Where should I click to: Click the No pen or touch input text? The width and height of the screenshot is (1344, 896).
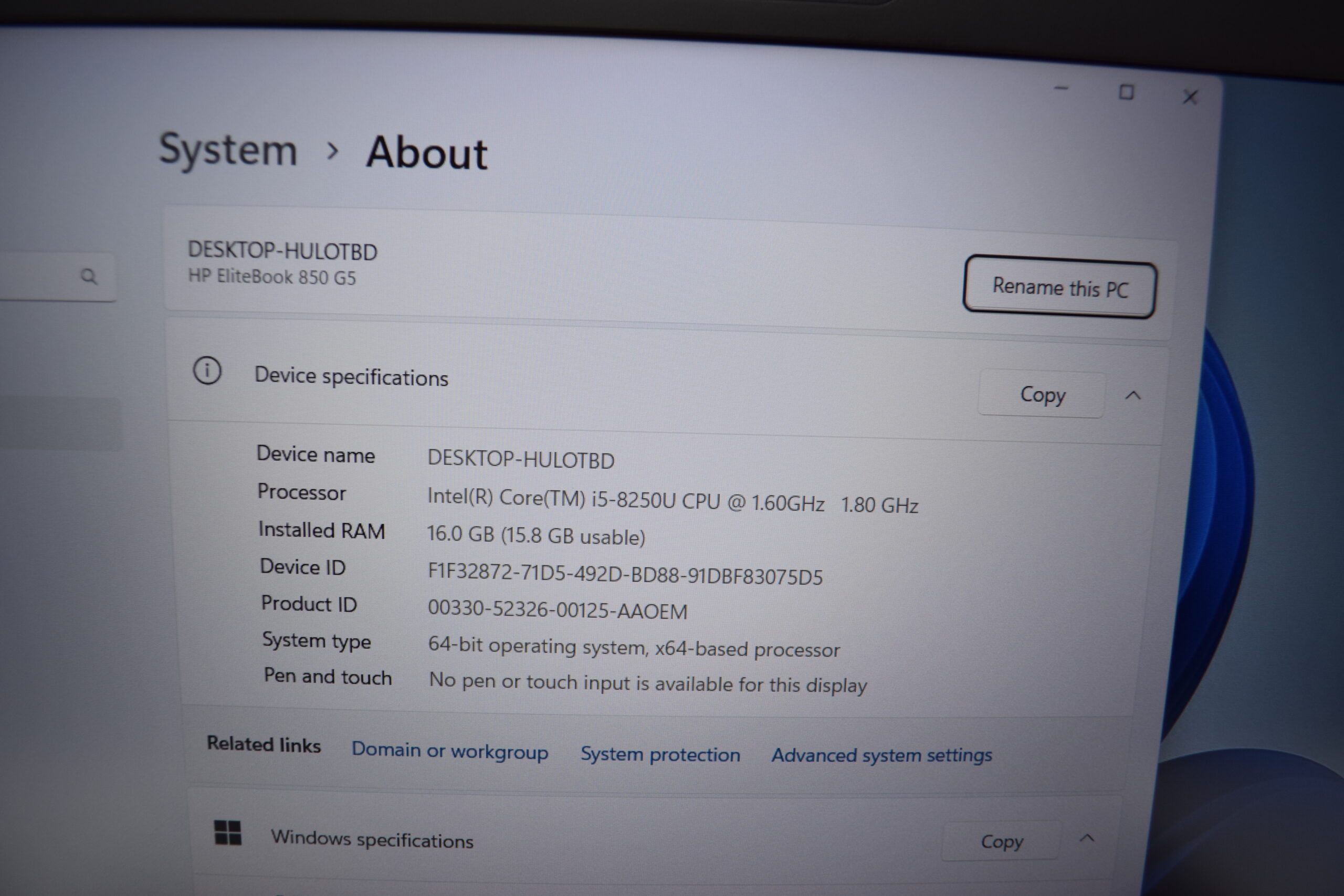point(648,683)
